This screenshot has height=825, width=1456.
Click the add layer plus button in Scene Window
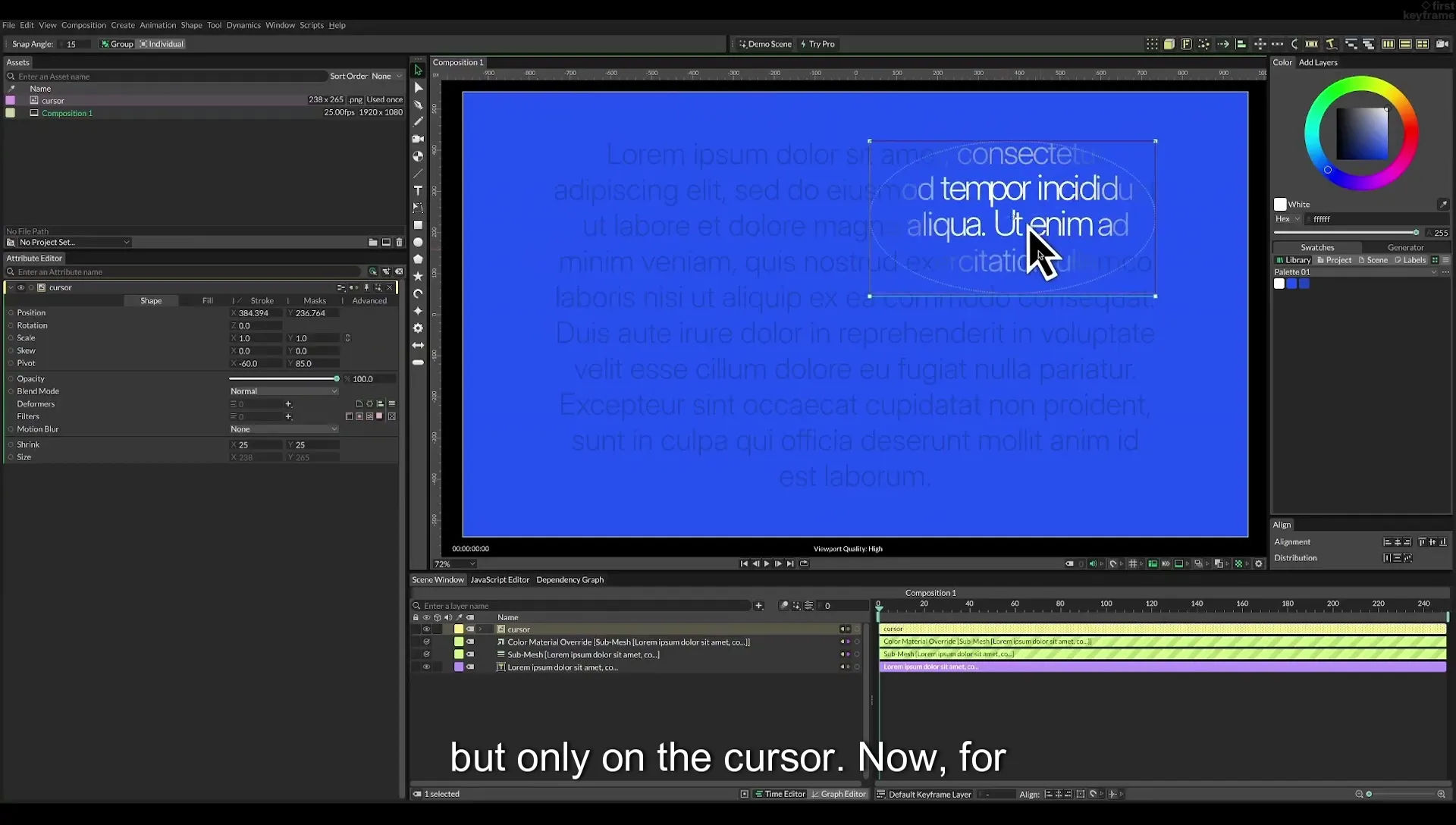pos(759,606)
